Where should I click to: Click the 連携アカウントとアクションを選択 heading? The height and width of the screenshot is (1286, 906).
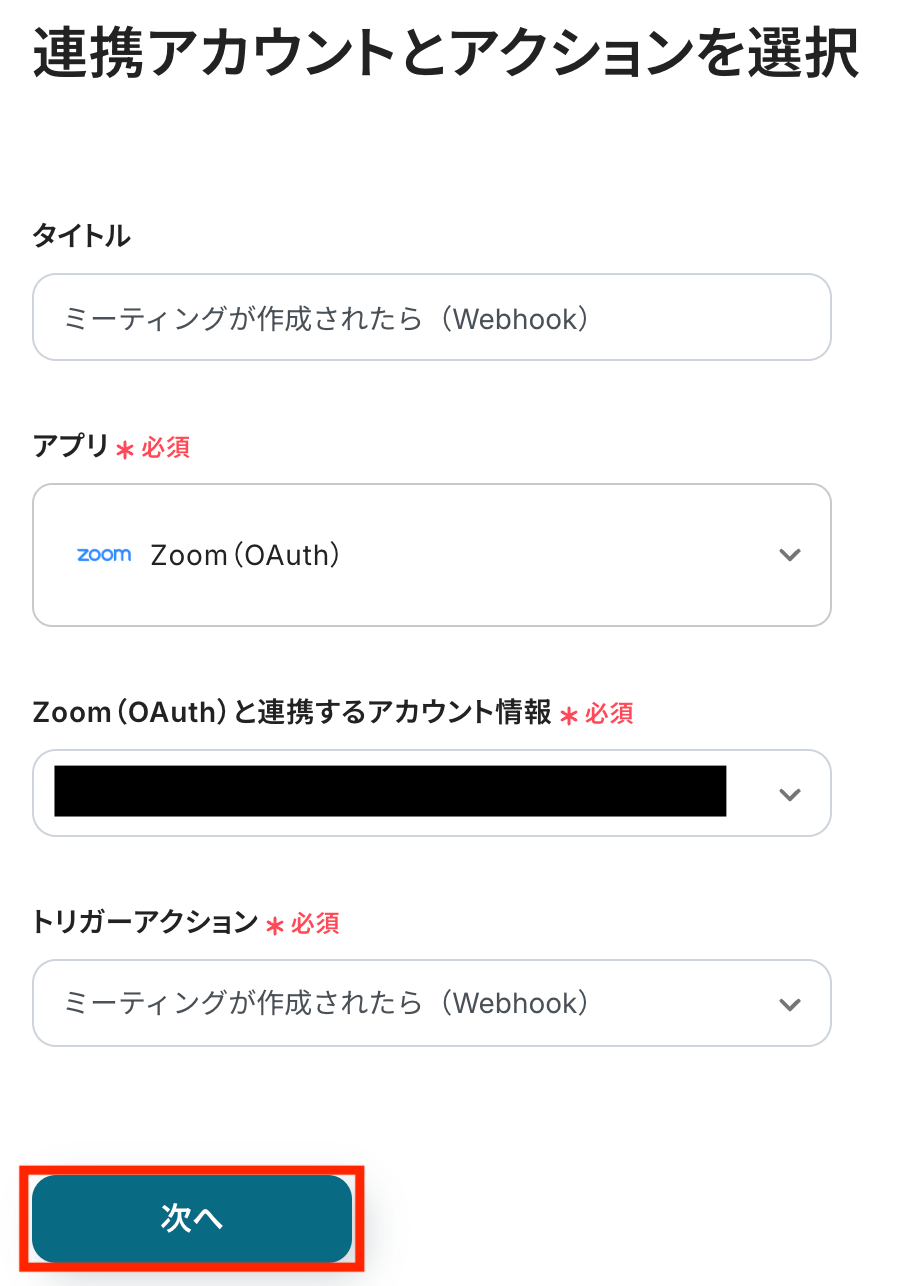point(446,54)
